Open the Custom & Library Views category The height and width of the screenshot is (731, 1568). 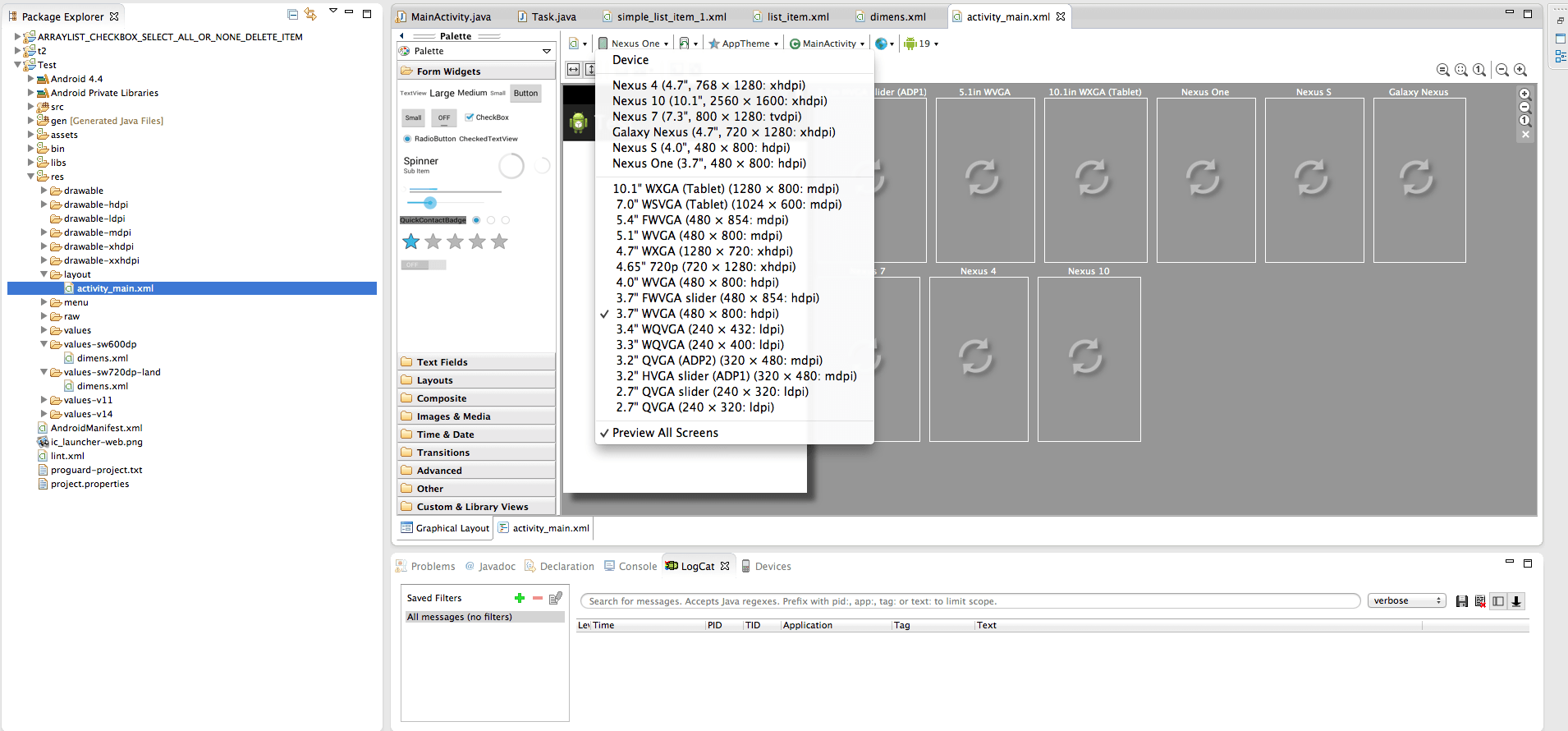pos(476,507)
